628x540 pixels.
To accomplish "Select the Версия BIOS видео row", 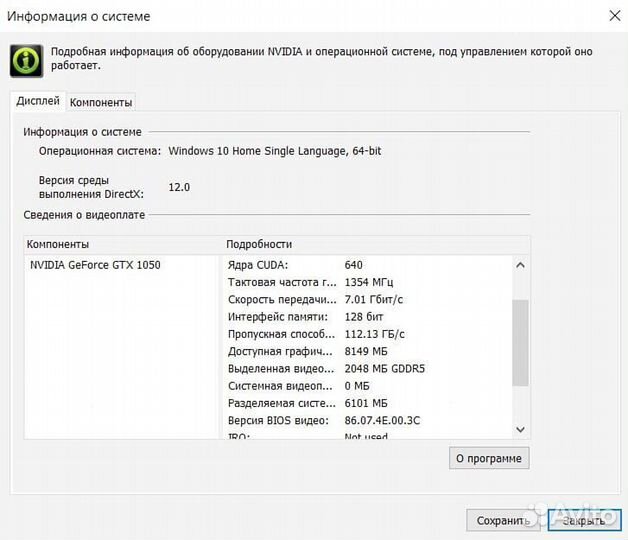I will pos(368,421).
